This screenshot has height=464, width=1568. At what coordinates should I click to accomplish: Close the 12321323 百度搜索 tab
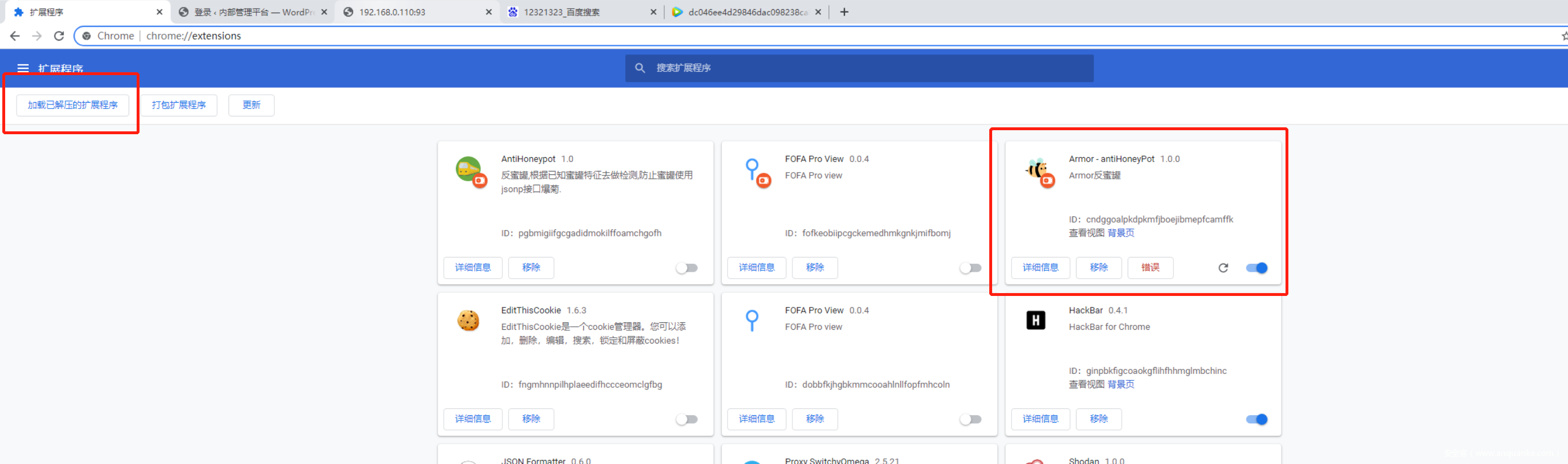pos(653,12)
